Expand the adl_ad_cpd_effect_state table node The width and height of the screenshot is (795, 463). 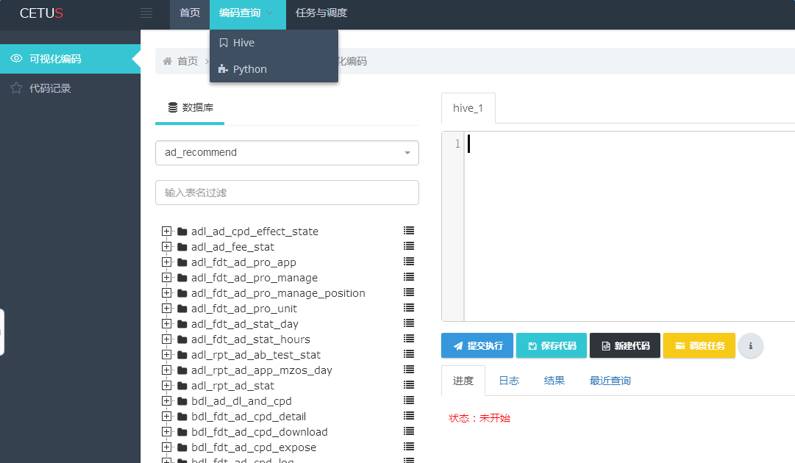[x=166, y=231]
